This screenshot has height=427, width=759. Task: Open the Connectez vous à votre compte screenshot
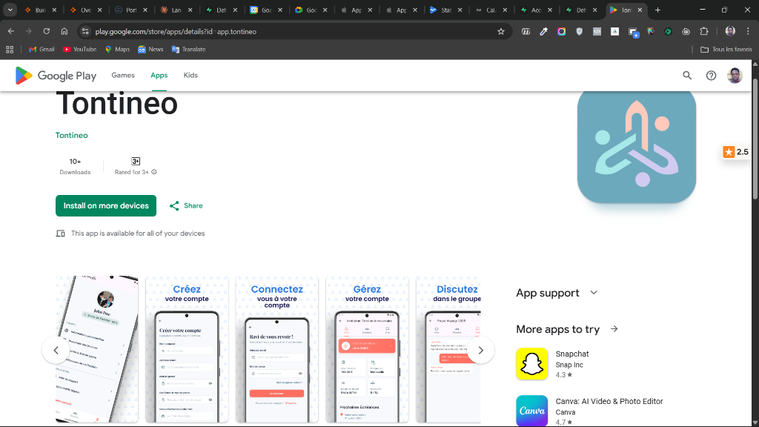(277, 350)
